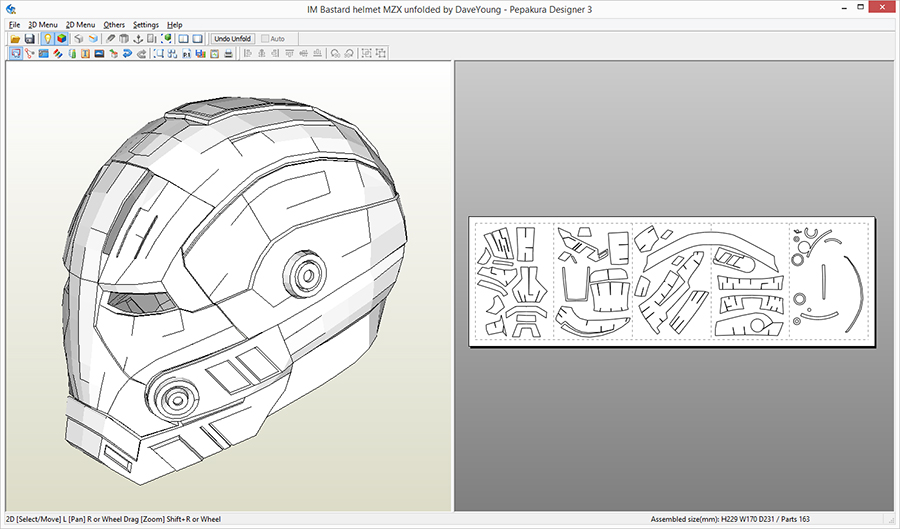Switch to single-pane window layout icon
The image size is (900, 529).
coord(197,39)
